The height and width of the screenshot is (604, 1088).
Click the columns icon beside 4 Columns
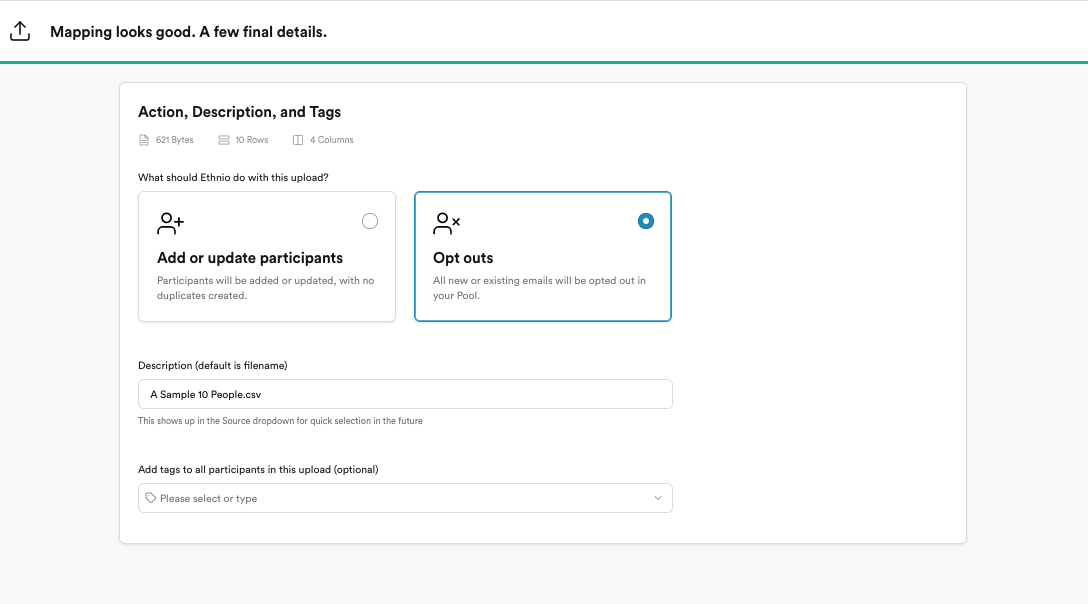point(296,139)
